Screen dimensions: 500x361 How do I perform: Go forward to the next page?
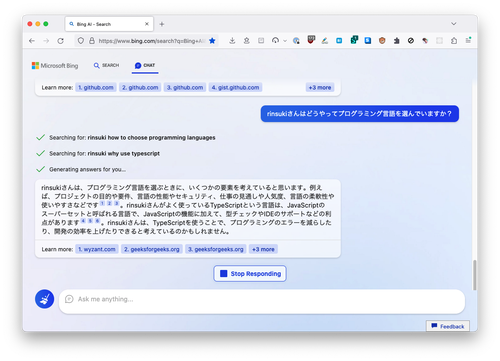(46, 41)
